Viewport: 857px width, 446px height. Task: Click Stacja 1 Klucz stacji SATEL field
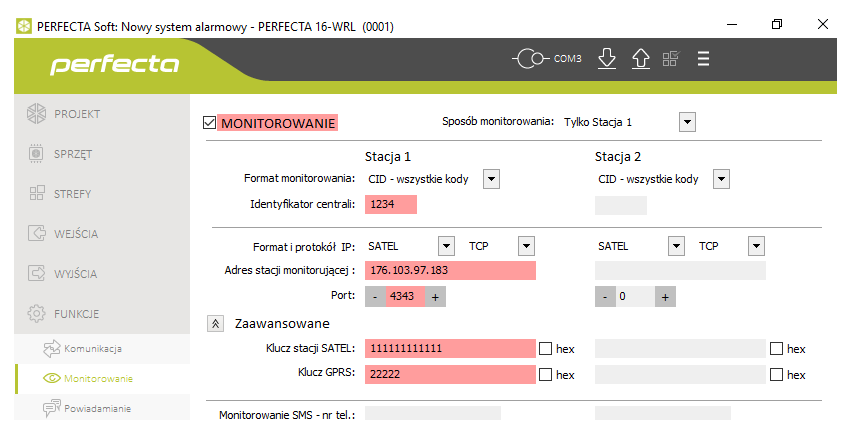pos(450,349)
